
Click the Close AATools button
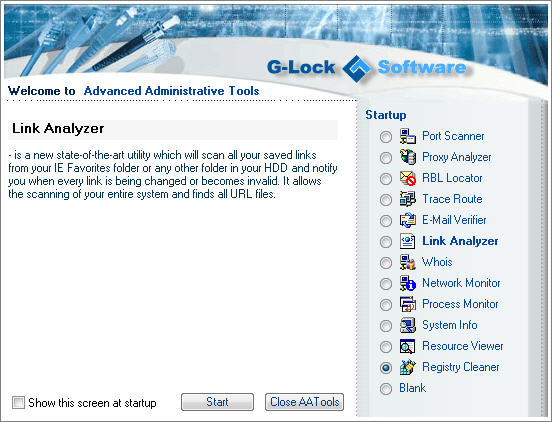[305, 402]
